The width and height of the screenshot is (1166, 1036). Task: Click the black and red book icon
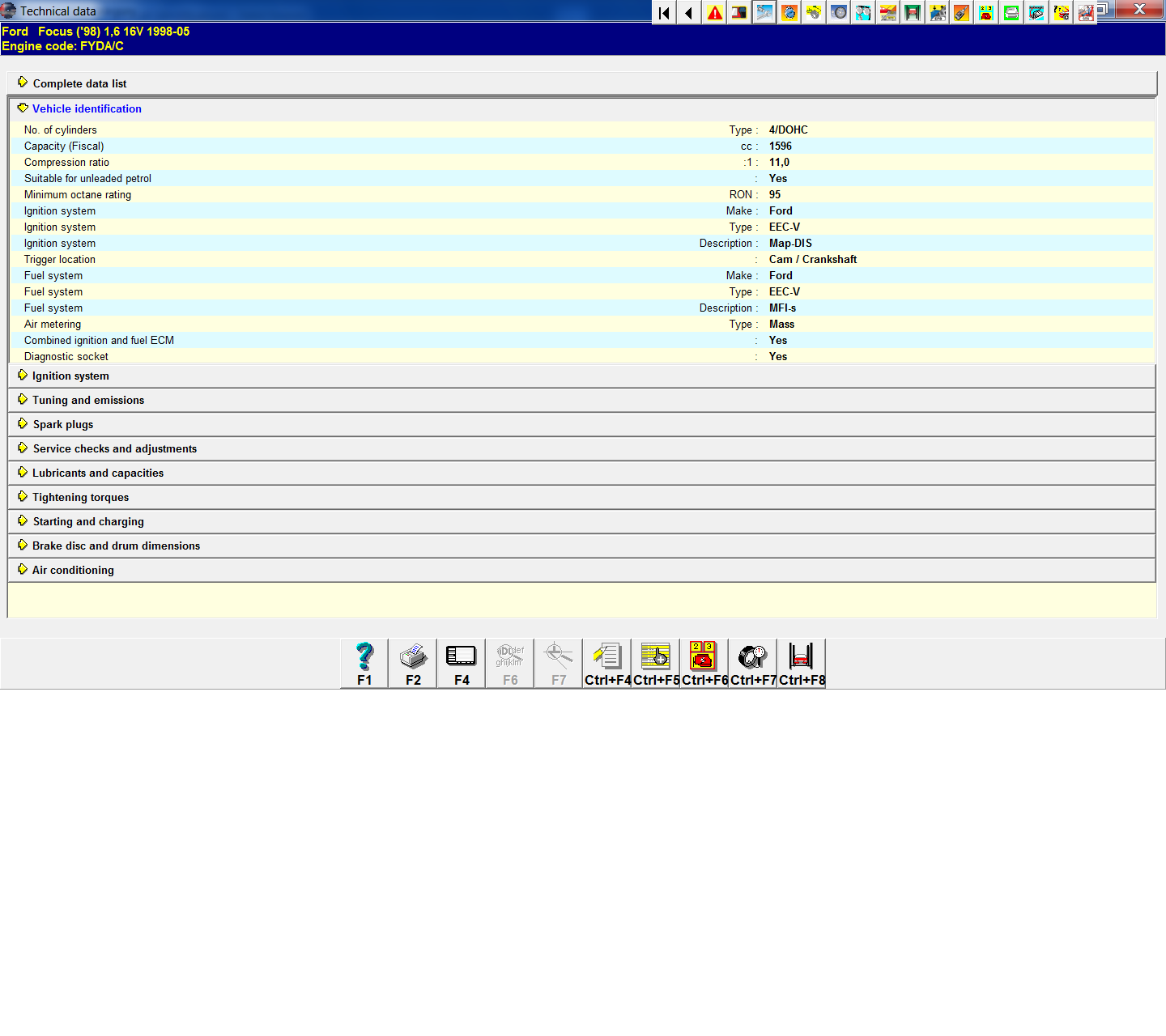(x=738, y=12)
